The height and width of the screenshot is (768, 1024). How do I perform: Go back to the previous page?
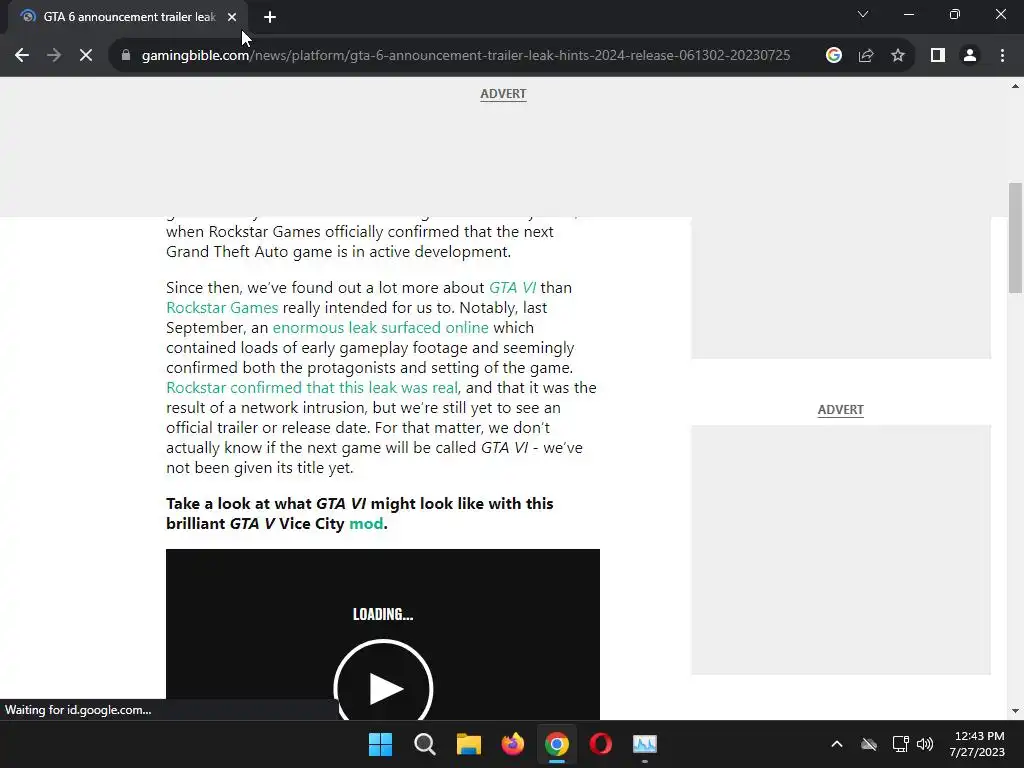22,56
